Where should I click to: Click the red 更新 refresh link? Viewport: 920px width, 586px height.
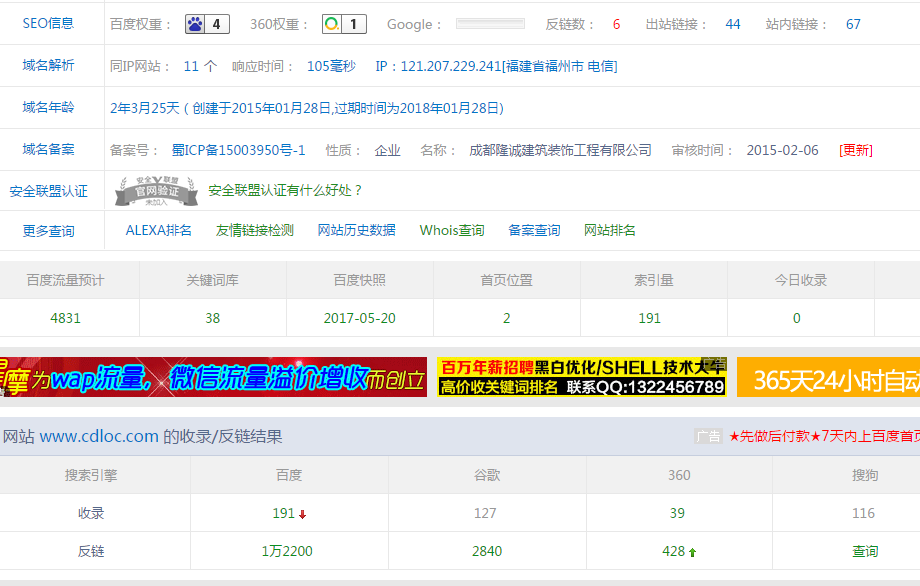click(x=855, y=150)
